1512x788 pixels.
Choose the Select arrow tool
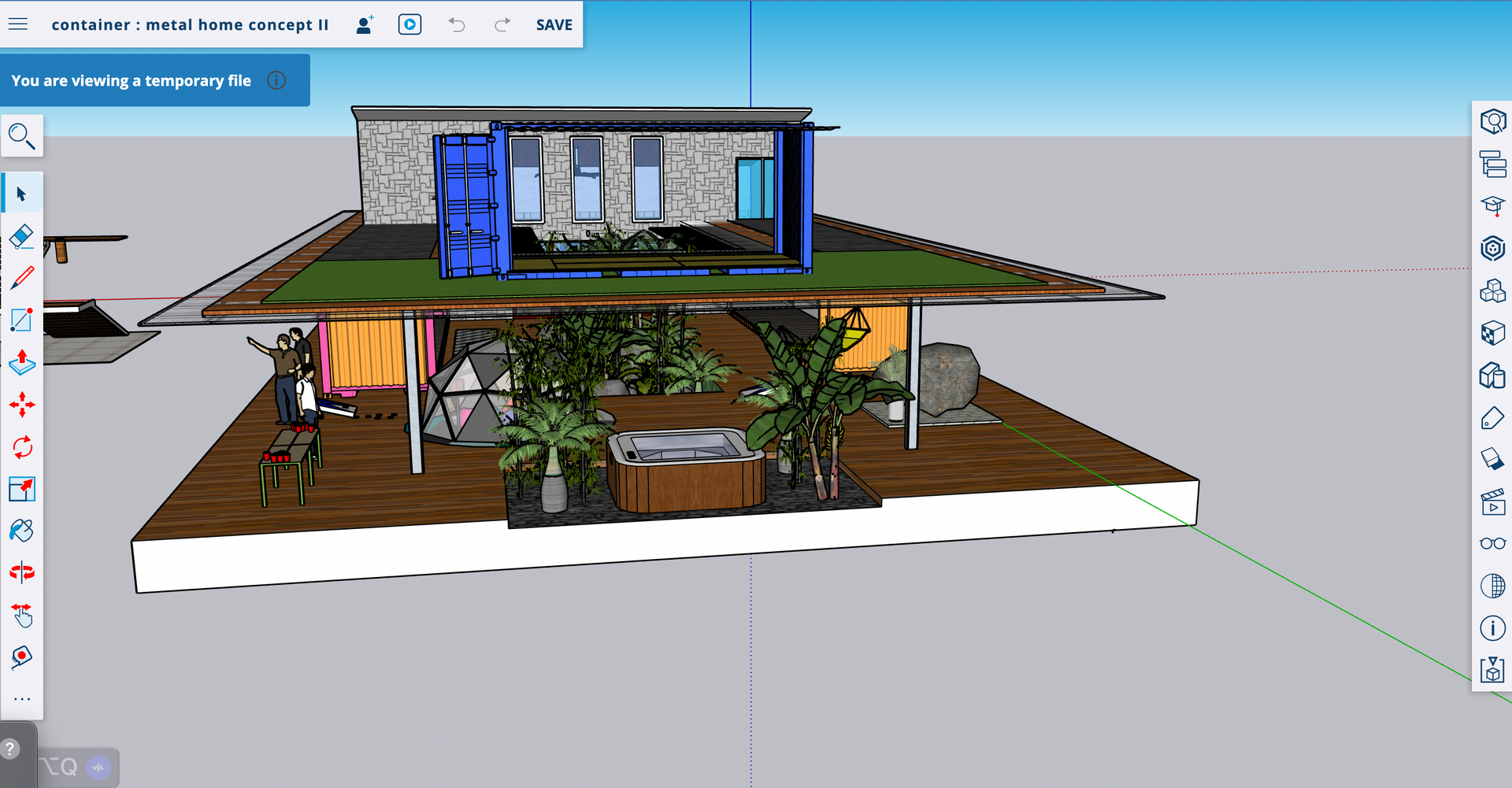22,194
